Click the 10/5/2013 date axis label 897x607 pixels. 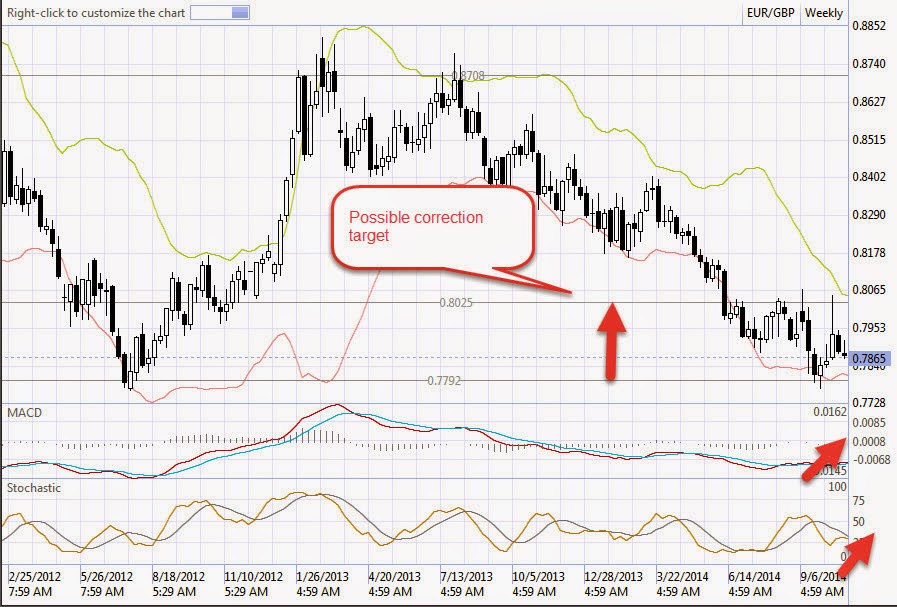tap(538, 576)
